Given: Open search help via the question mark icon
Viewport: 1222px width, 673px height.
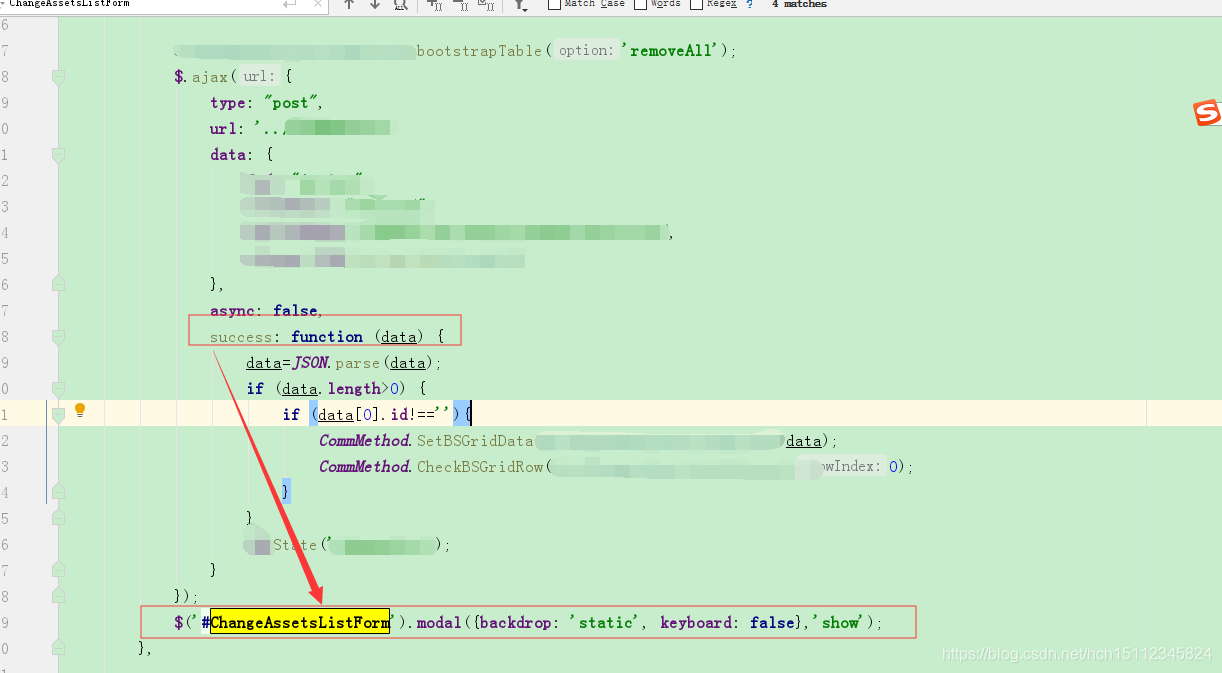Looking at the screenshot, I should pos(749,4).
